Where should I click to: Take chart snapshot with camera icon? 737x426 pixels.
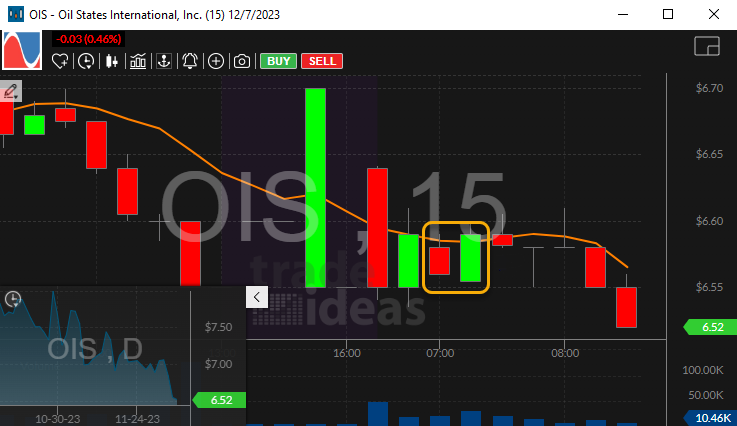click(242, 61)
